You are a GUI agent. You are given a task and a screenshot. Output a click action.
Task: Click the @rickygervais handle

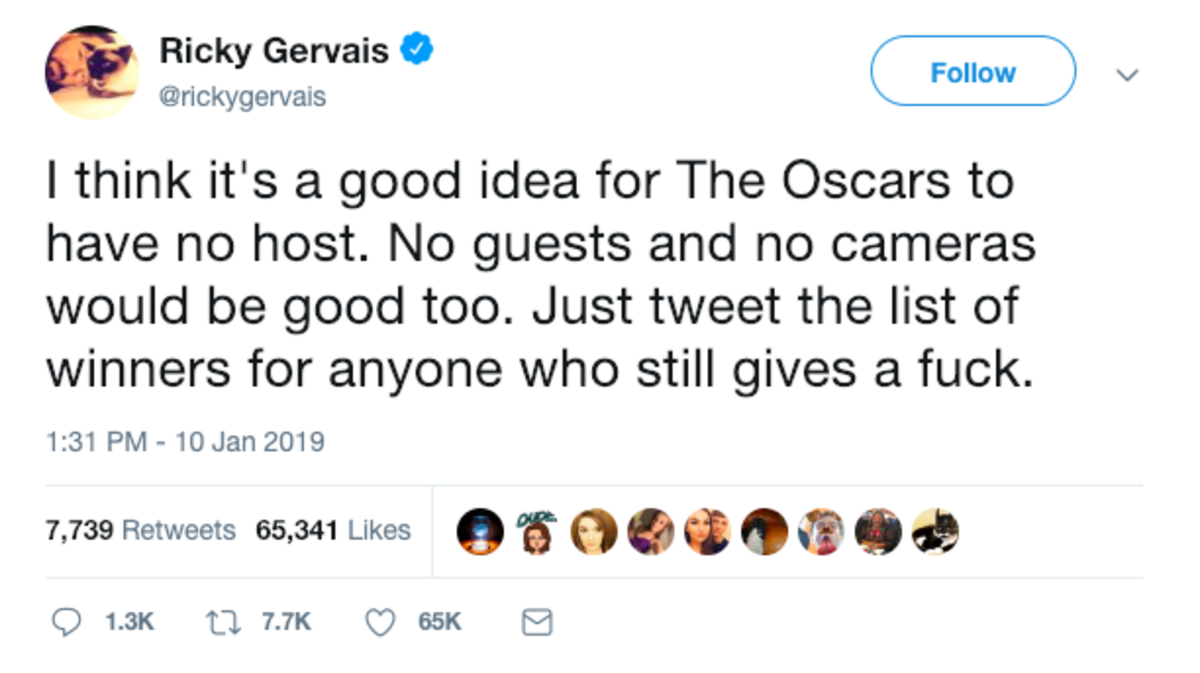(243, 97)
